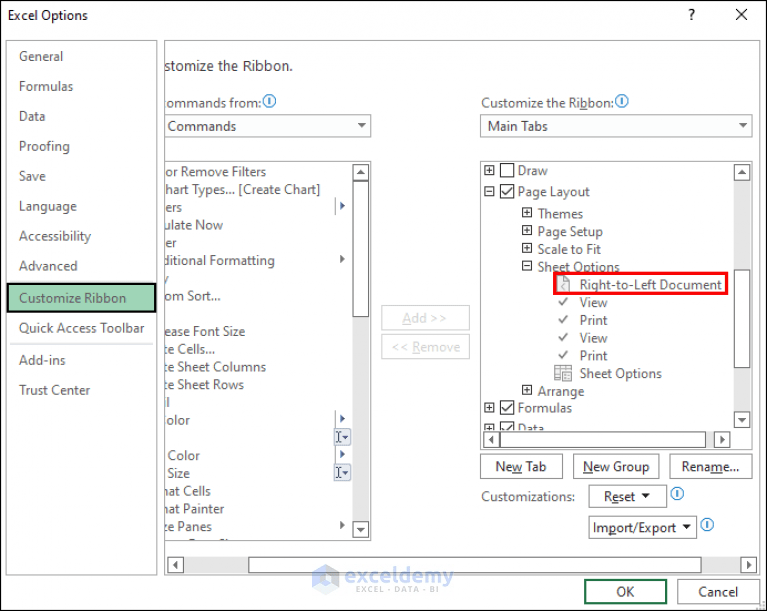Toggle the Draw tab checkbox
This screenshot has width=767, height=611.
pos(507,171)
